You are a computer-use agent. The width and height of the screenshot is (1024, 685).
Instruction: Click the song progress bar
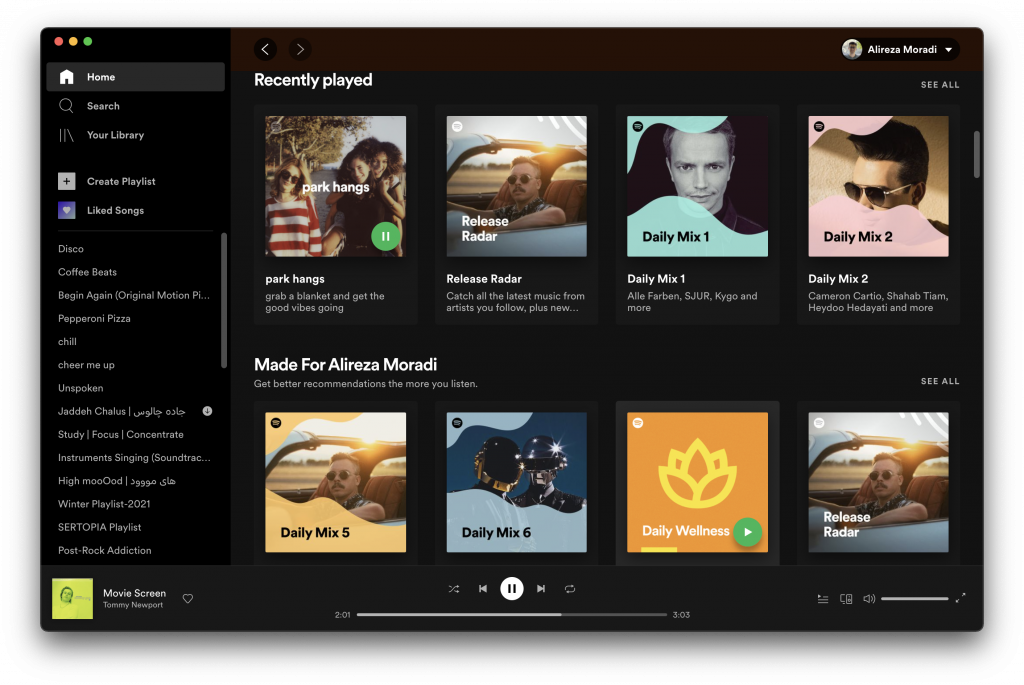512,614
